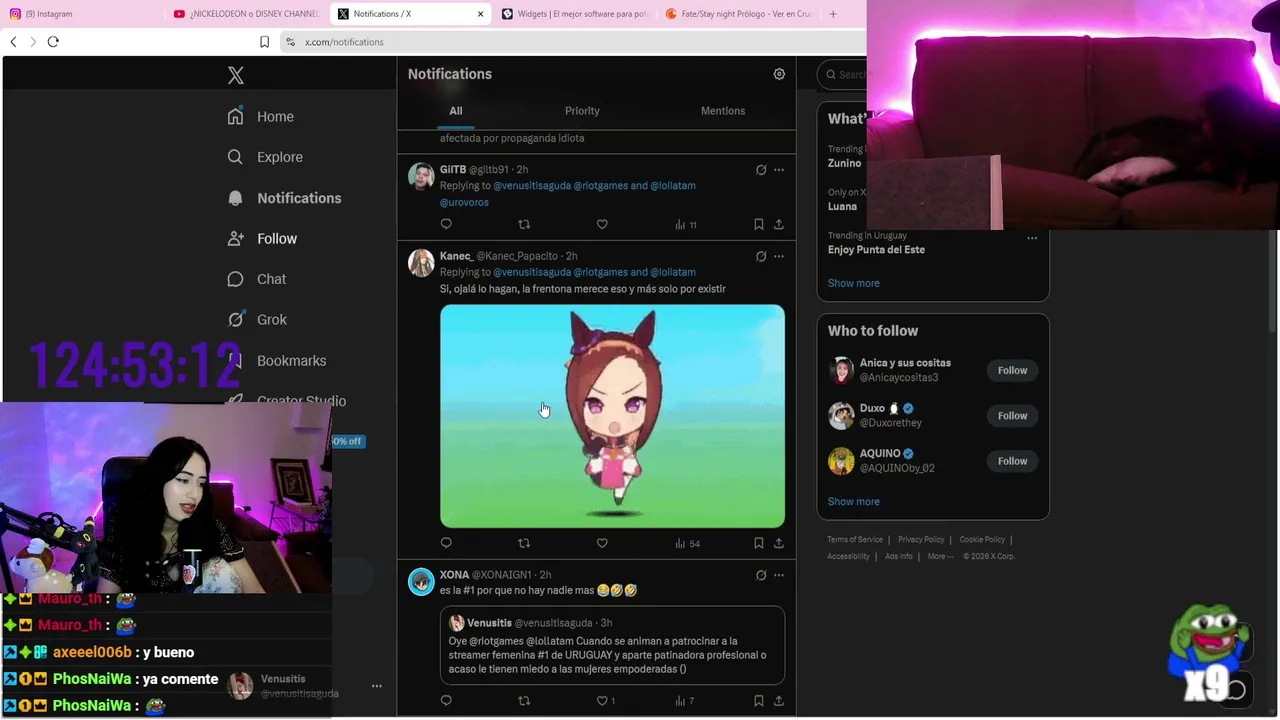Share GlitB's post
The image size is (1280, 720).
click(778, 224)
